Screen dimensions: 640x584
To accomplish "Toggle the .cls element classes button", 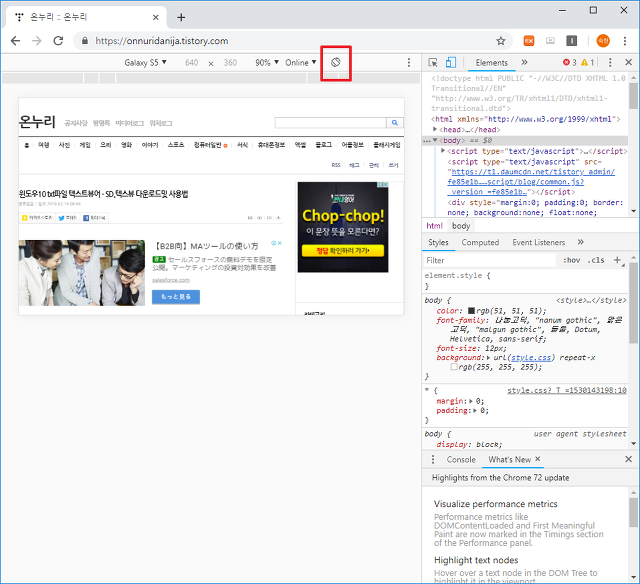I will [596, 260].
